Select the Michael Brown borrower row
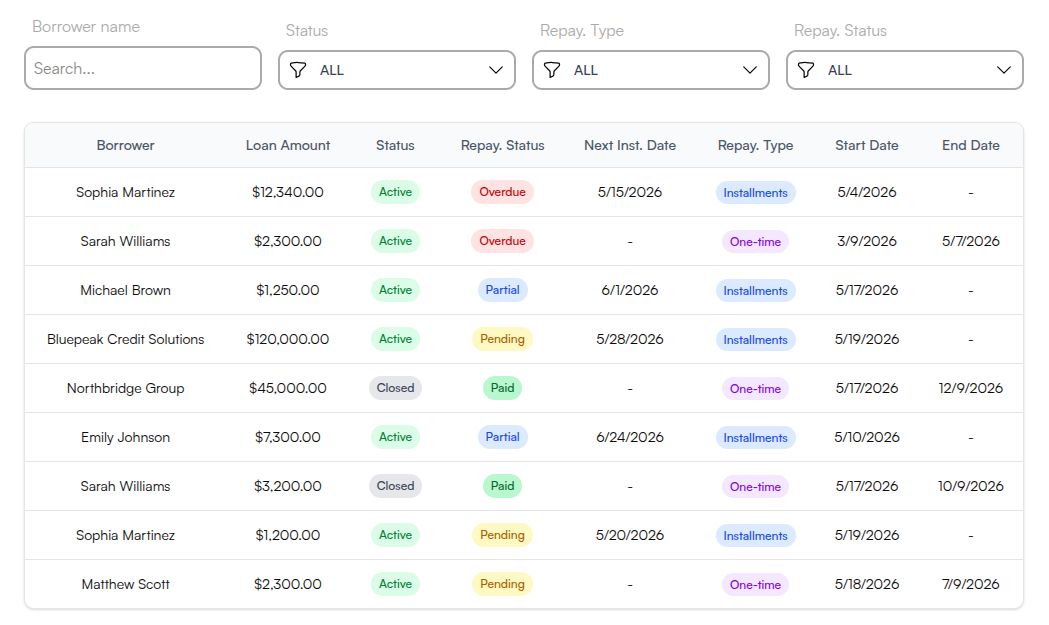 [524, 290]
